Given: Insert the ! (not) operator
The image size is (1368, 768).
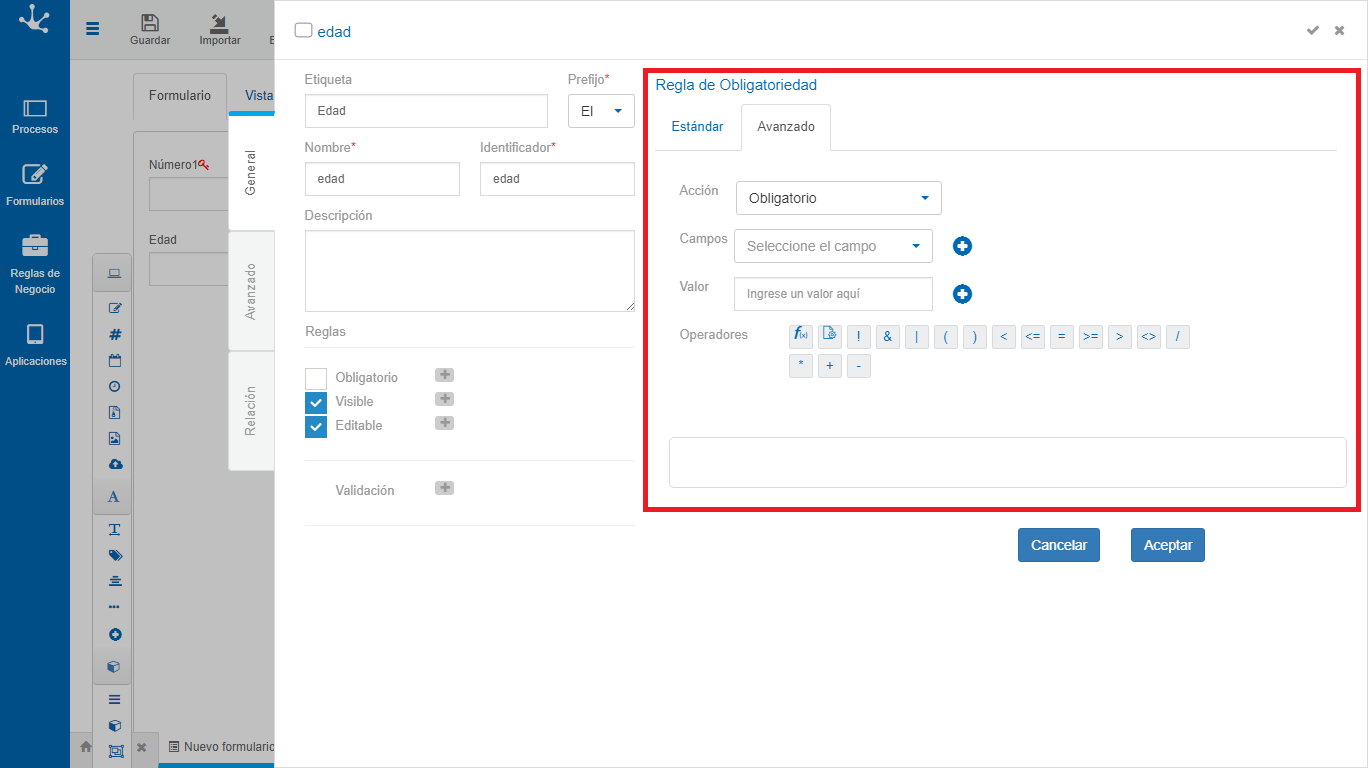Looking at the screenshot, I should [858, 337].
